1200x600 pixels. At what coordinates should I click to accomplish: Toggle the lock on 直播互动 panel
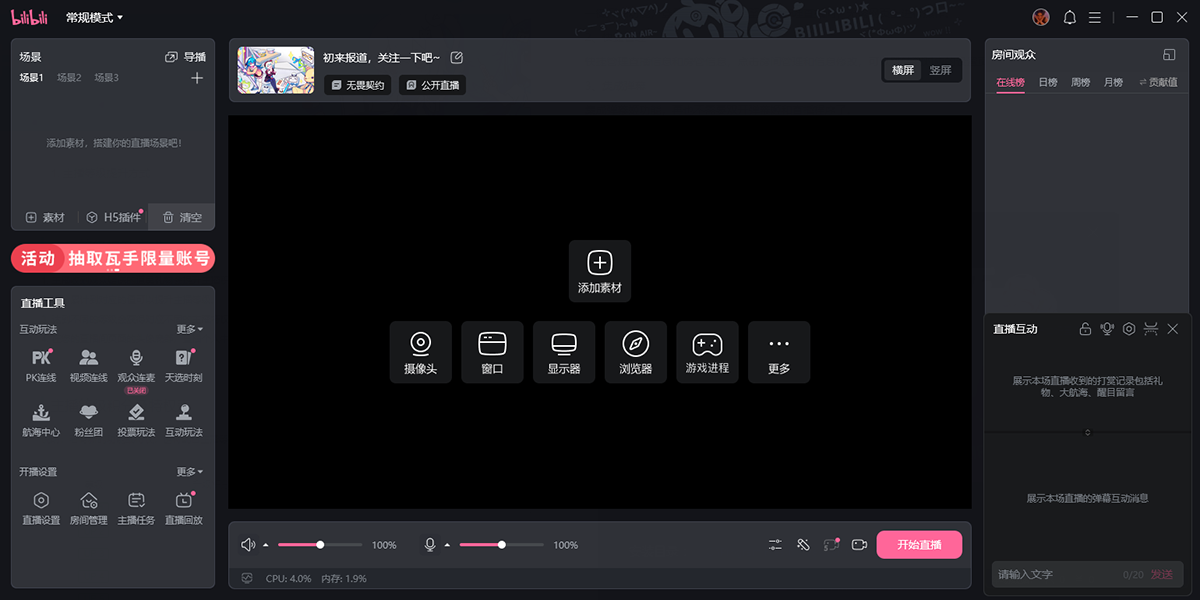pos(1085,329)
